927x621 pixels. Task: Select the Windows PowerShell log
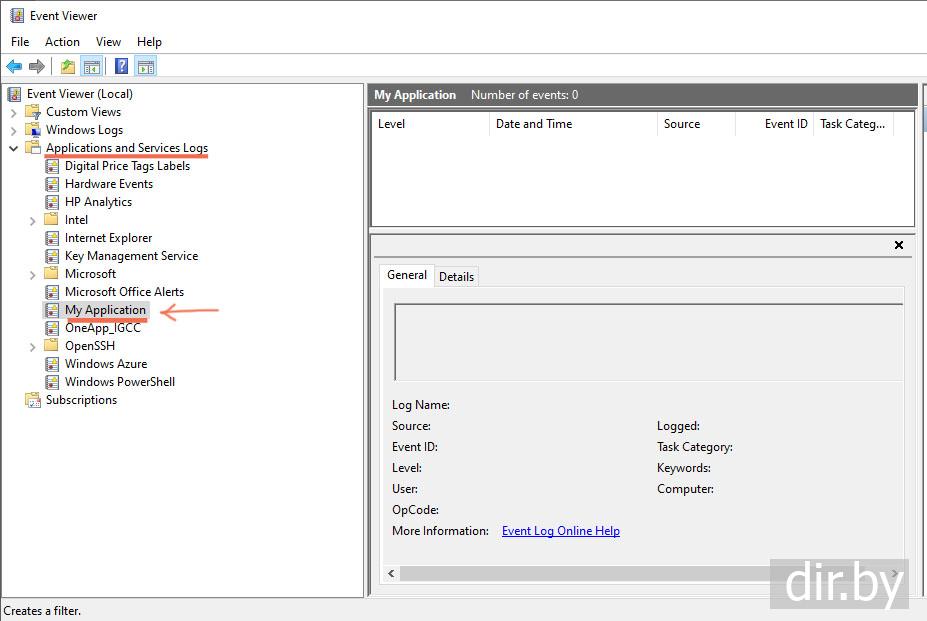click(119, 382)
